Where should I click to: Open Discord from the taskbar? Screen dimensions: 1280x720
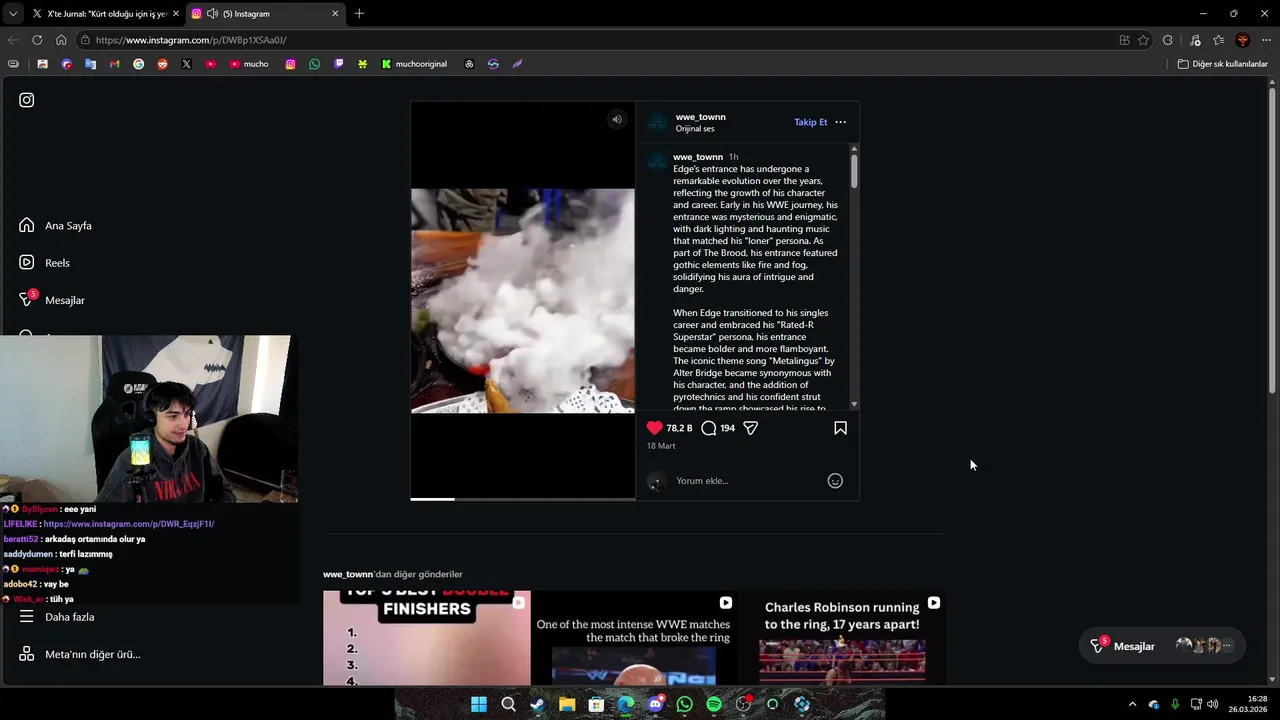coord(655,704)
